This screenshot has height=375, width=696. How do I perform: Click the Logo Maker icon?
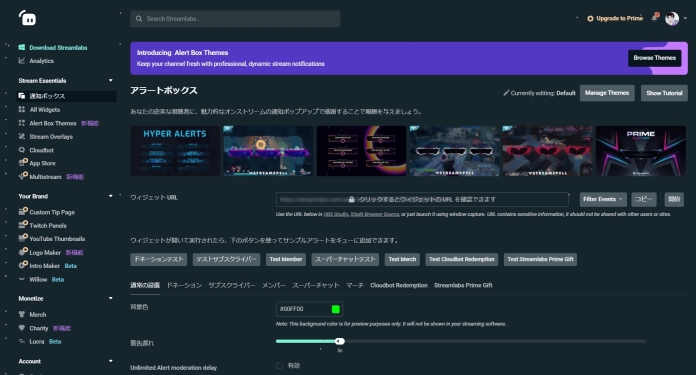23,252
